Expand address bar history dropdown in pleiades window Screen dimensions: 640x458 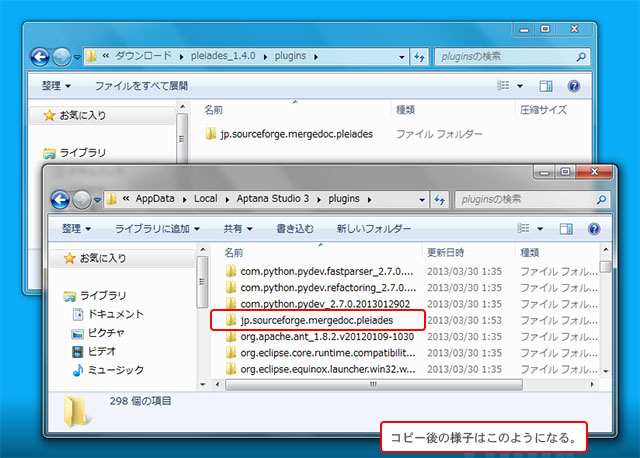402,57
